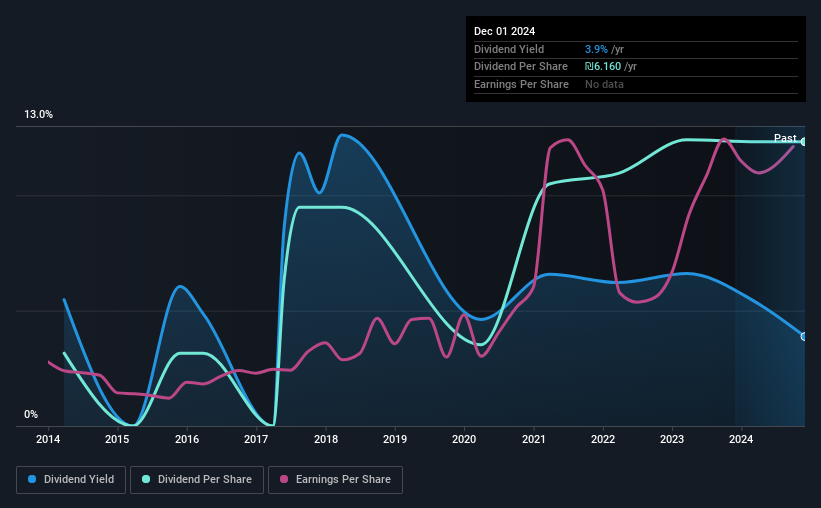Click the No data earnings value
Viewport: 821px width, 508px height.
604,84
